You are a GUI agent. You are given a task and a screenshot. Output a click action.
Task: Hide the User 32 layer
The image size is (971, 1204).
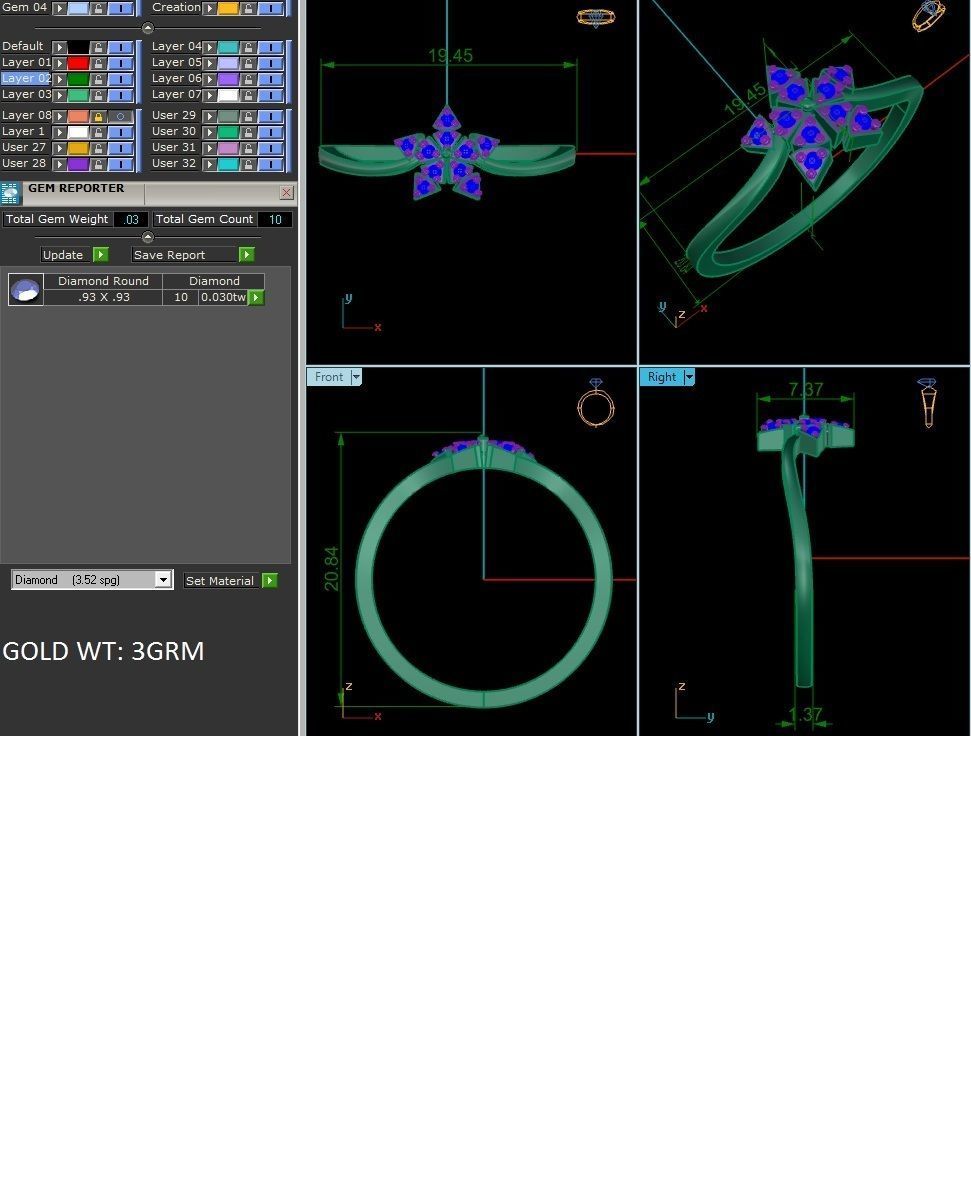pos(270,164)
